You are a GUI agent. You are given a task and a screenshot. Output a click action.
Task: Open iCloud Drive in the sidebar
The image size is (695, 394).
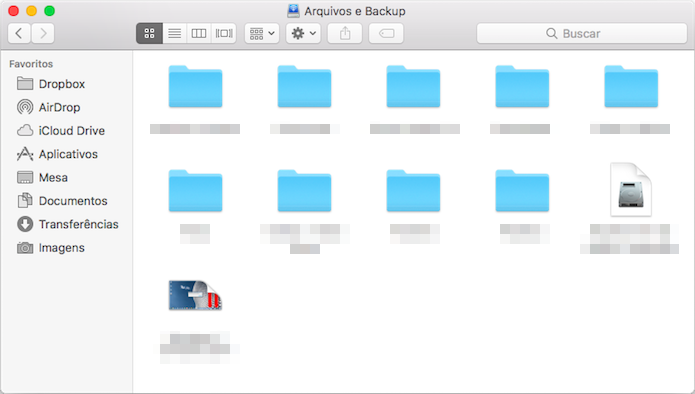point(66,131)
